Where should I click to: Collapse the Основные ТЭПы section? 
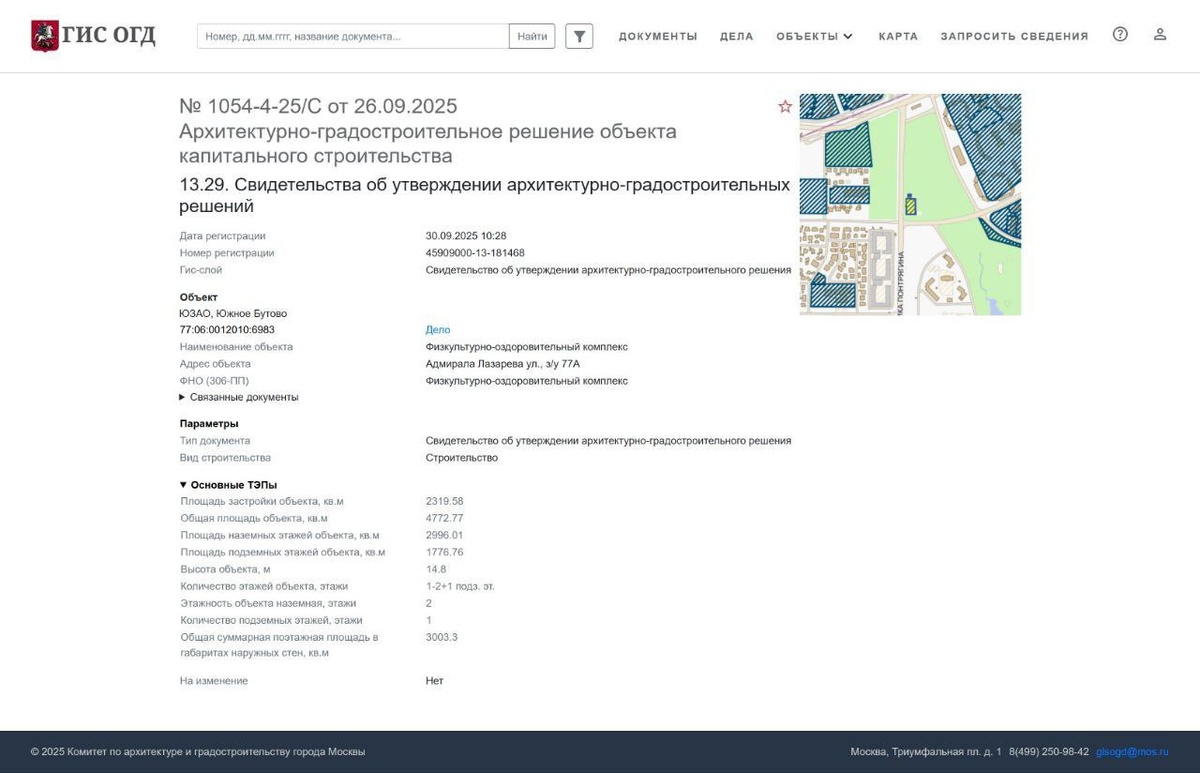point(228,485)
